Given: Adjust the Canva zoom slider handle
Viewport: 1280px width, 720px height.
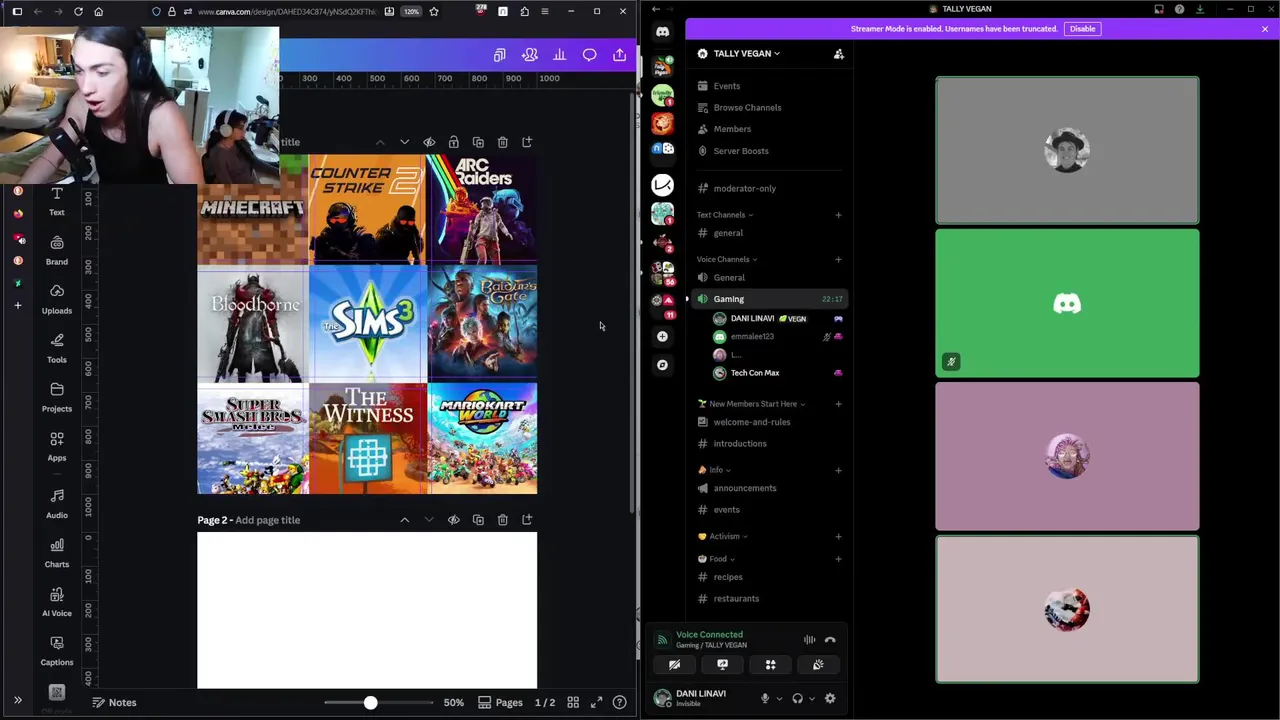Looking at the screenshot, I should tap(370, 702).
